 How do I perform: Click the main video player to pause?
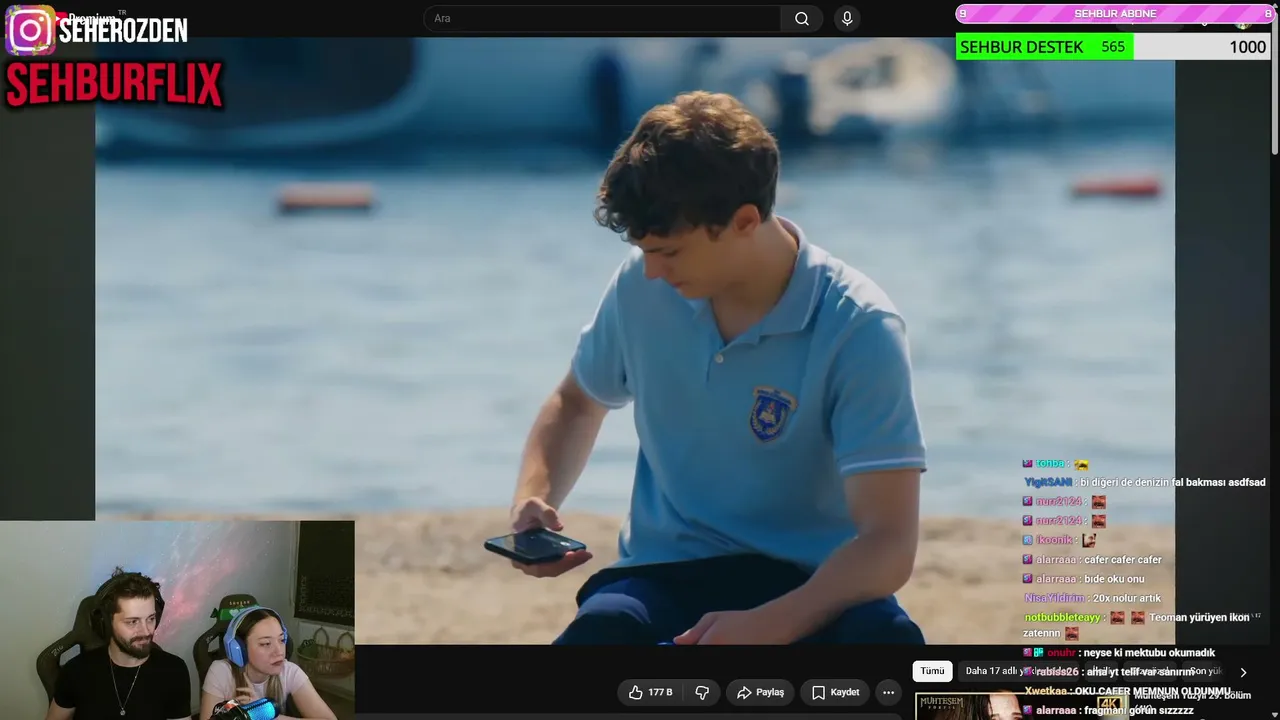pyautogui.click(x=635, y=341)
